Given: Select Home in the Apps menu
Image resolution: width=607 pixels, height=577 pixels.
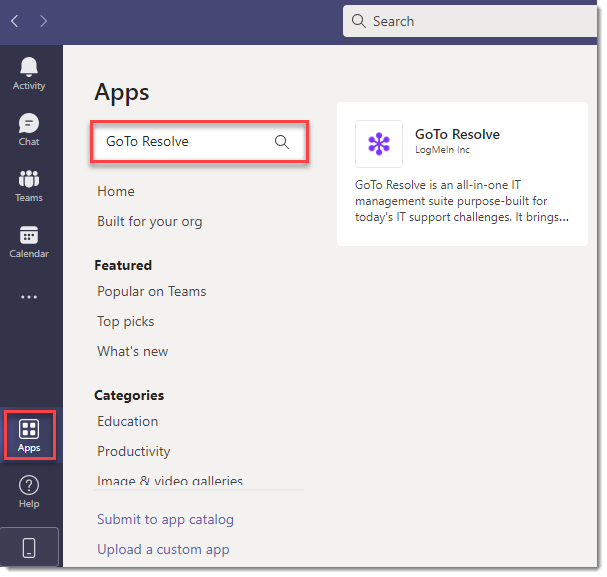Looking at the screenshot, I should pyautogui.click(x=116, y=191).
